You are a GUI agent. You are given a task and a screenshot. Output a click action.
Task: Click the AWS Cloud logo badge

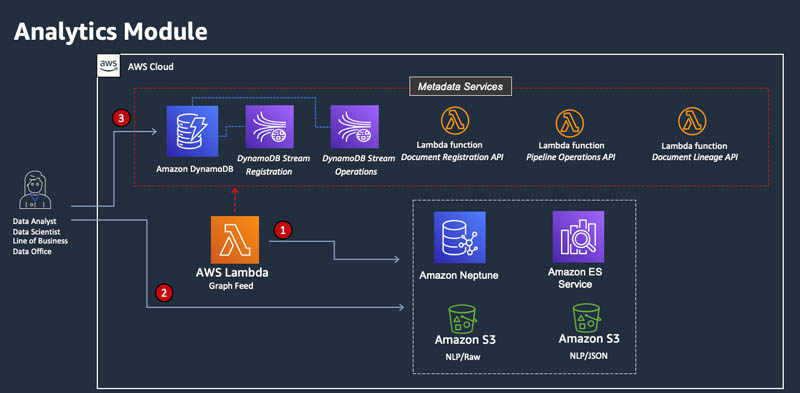(108, 66)
